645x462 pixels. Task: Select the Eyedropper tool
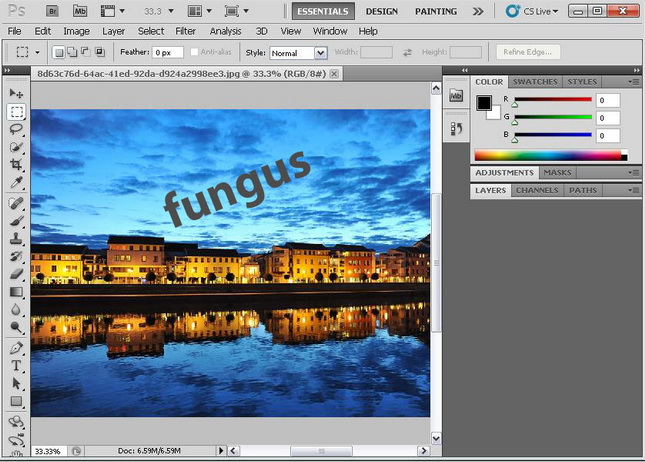click(16, 182)
